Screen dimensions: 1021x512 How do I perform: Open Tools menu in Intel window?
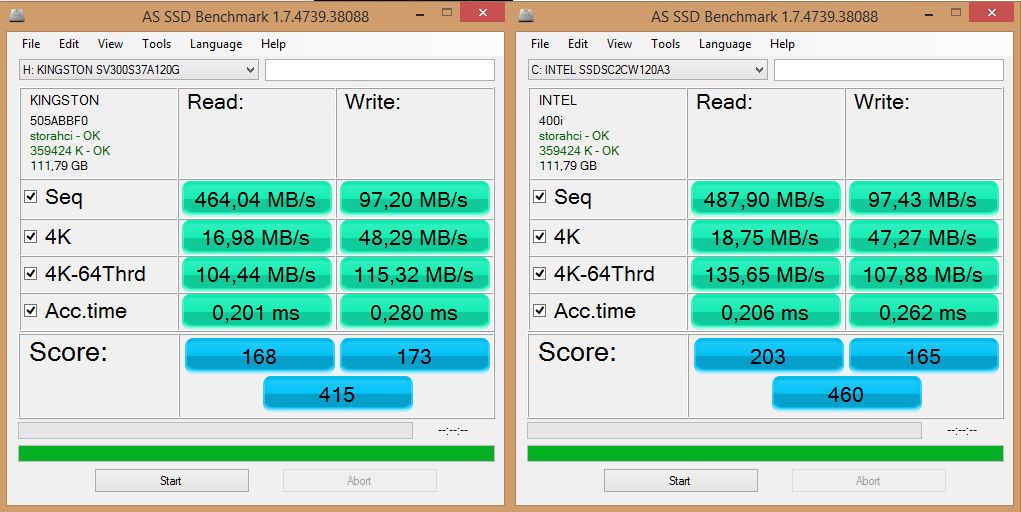tap(665, 44)
